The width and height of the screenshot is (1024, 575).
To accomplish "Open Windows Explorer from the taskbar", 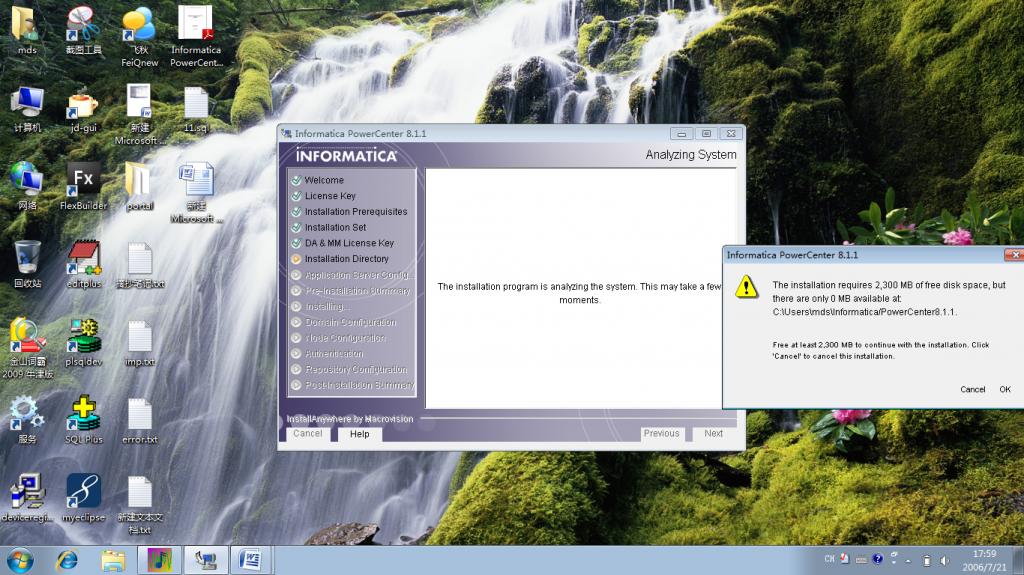I will [x=113, y=561].
